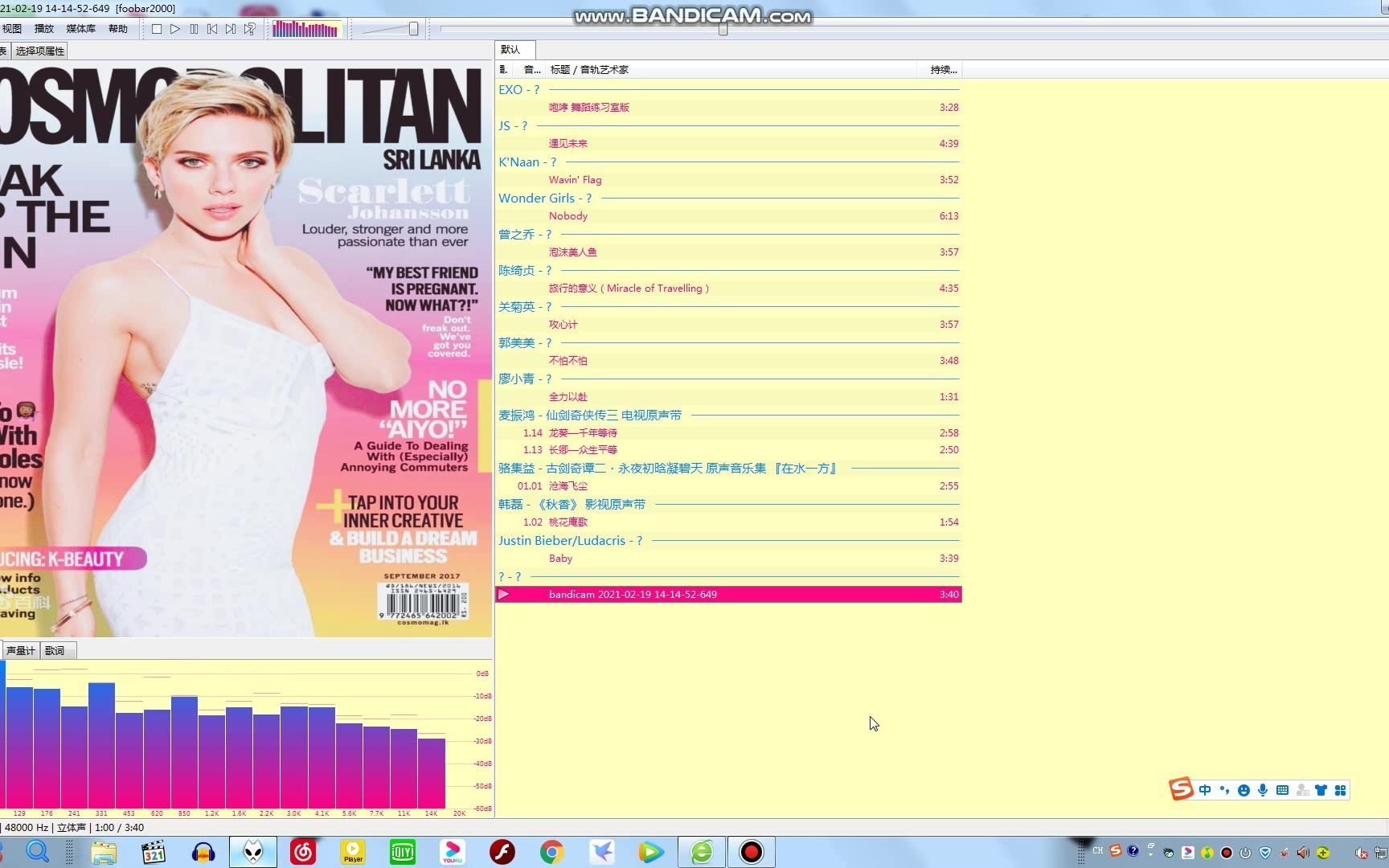Screen dimensions: 1389x868
Task: Click the Play button in foobar2000 toolbar
Action: pos(175,29)
